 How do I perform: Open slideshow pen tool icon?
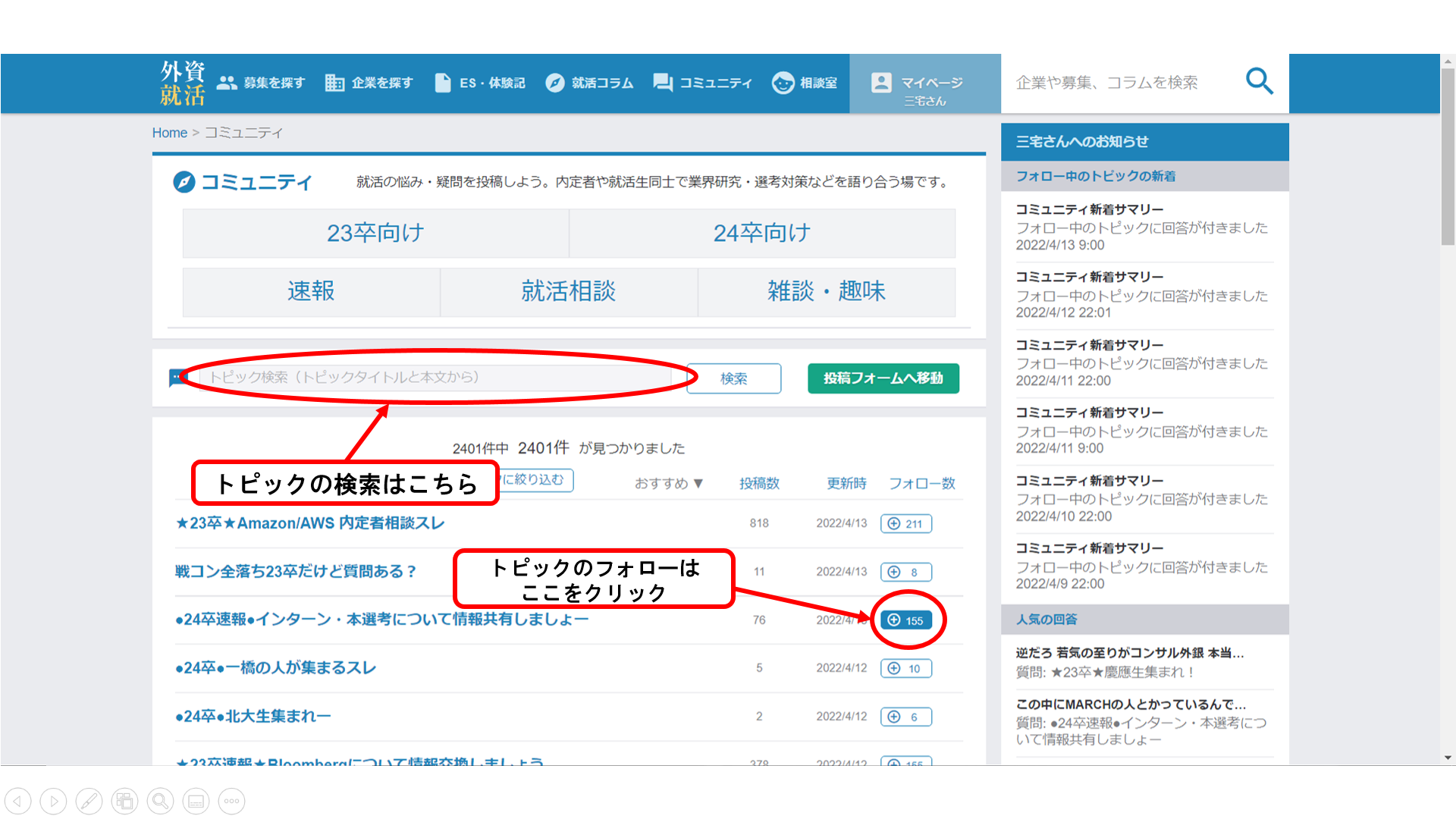(89, 801)
